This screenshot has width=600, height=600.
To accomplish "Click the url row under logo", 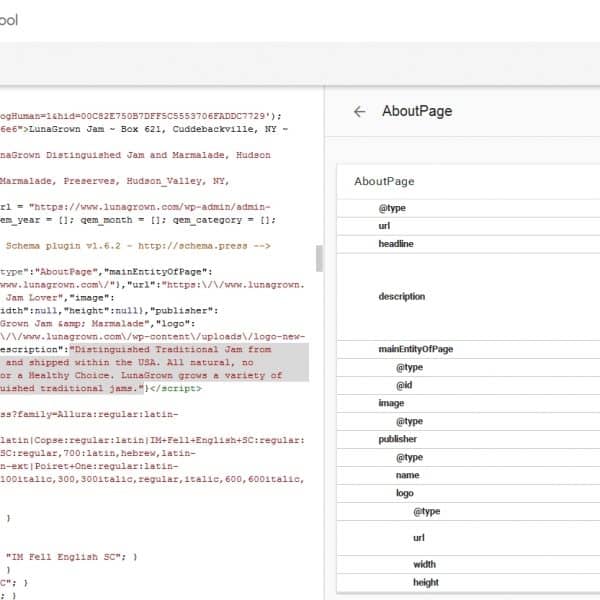I will 468,538.
